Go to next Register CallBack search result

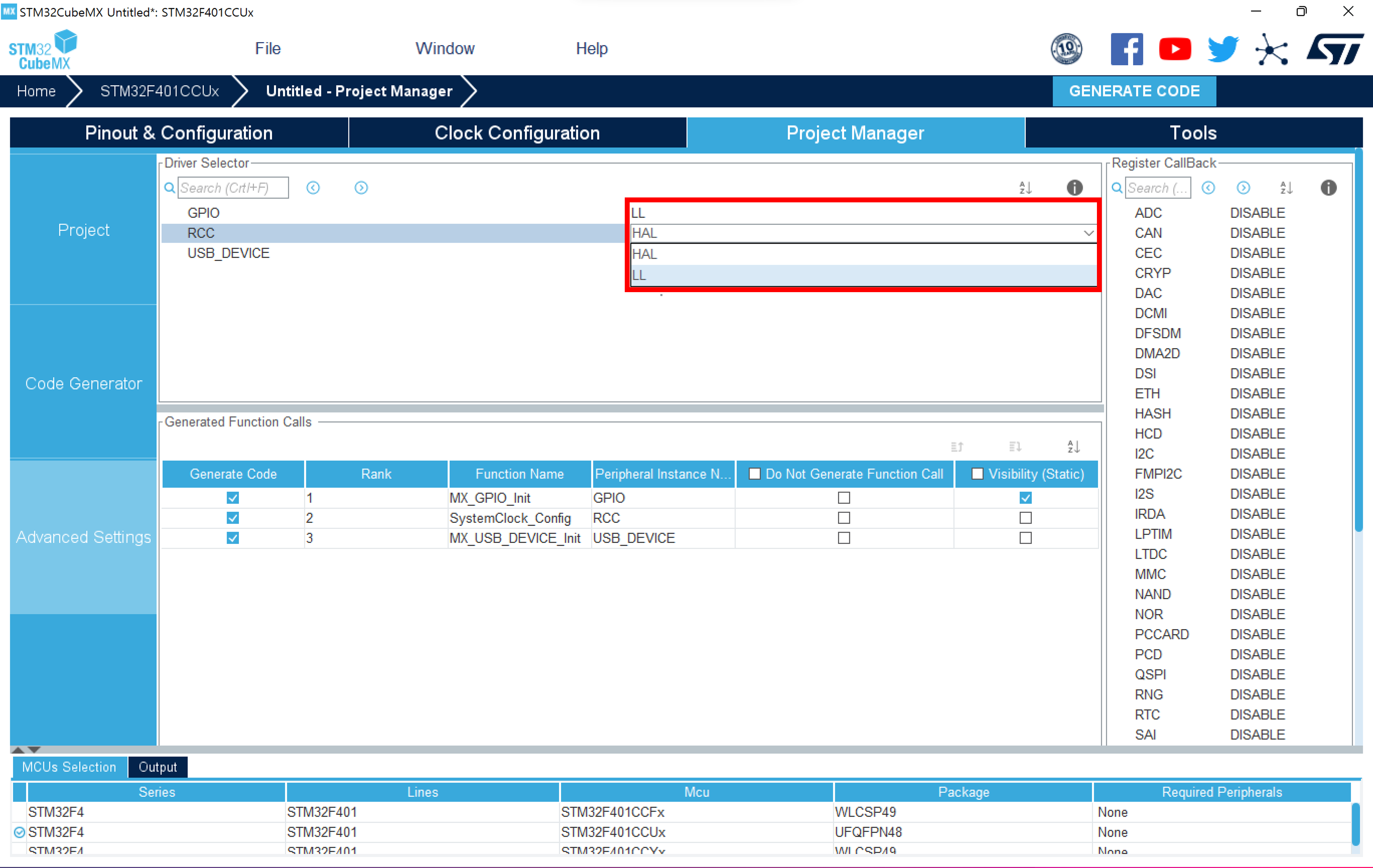coord(1244,188)
